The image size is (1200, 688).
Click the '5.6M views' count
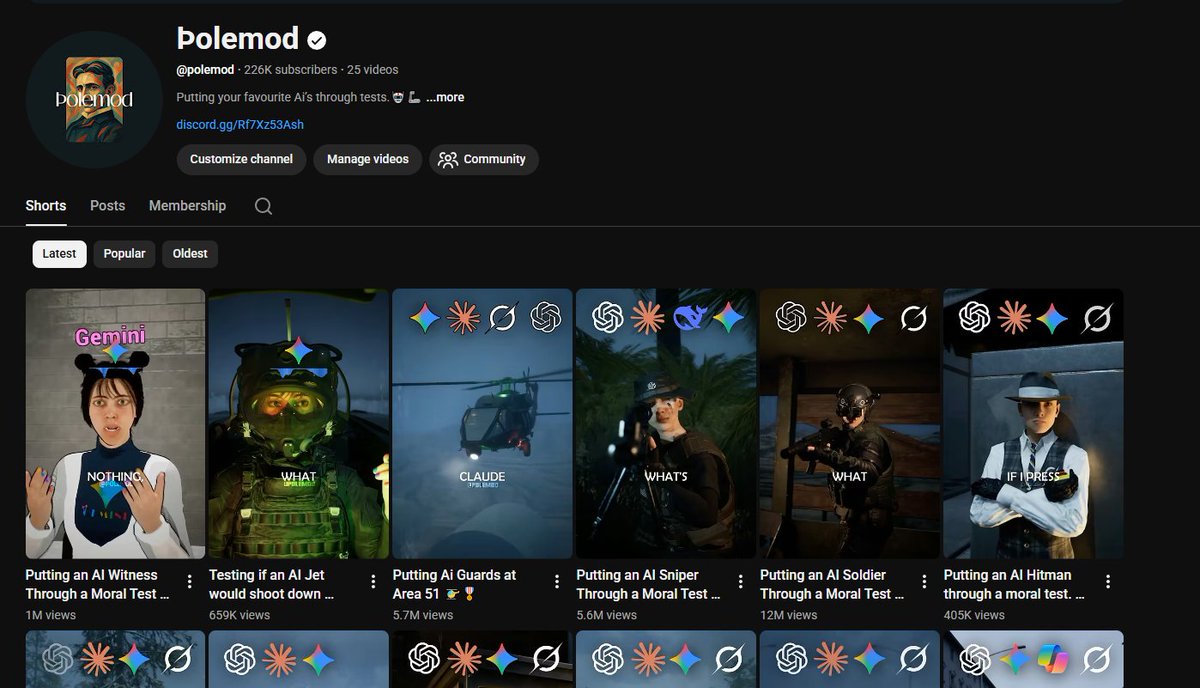606,615
